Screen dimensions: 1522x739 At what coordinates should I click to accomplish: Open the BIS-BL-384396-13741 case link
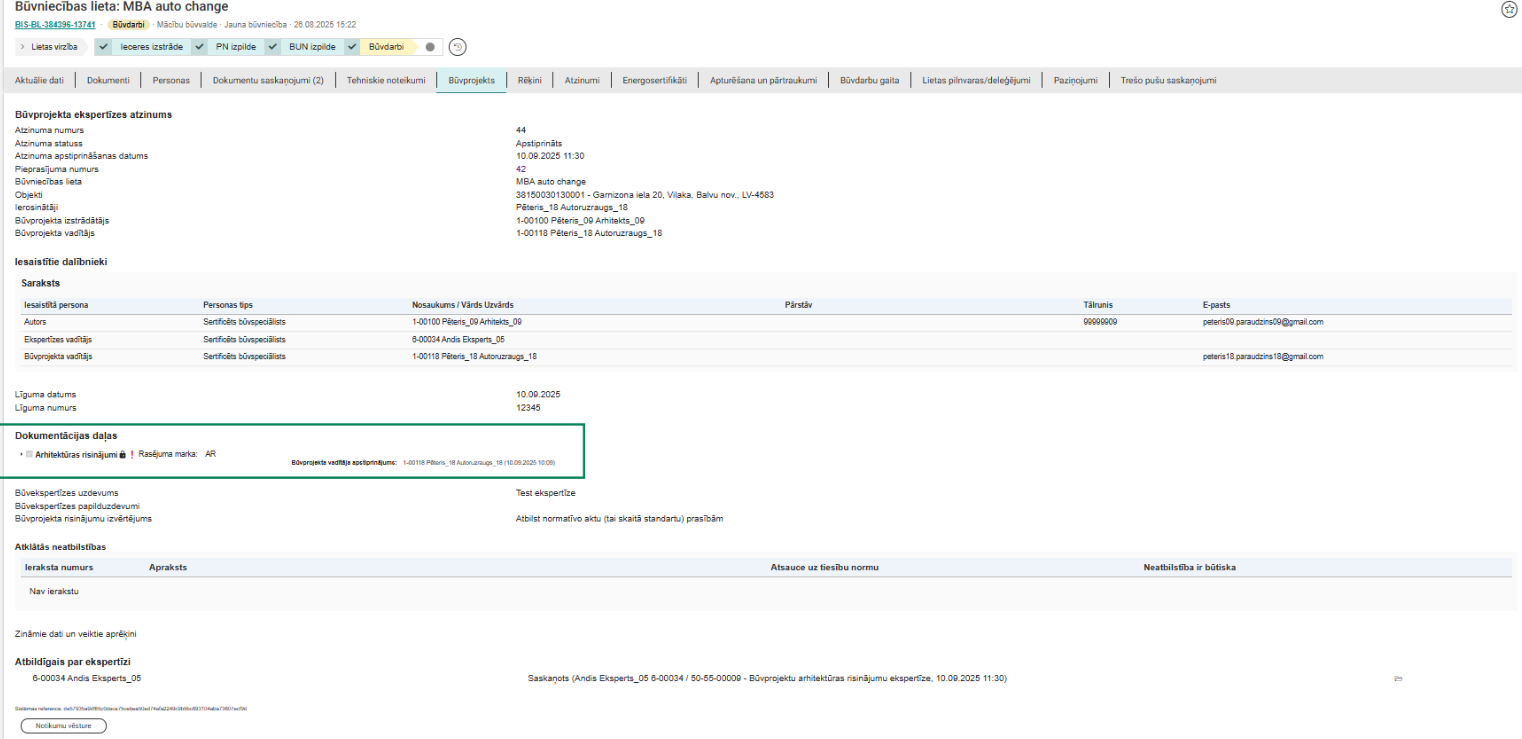pos(55,24)
